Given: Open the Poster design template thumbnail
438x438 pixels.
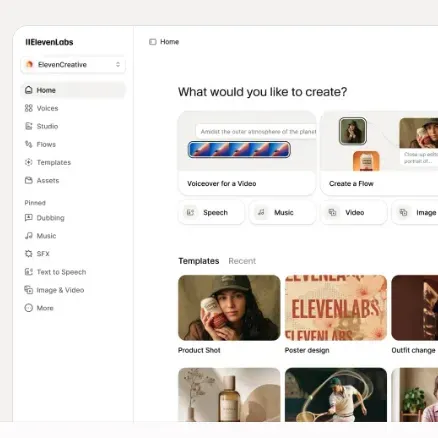Looking at the screenshot, I should (x=336, y=308).
